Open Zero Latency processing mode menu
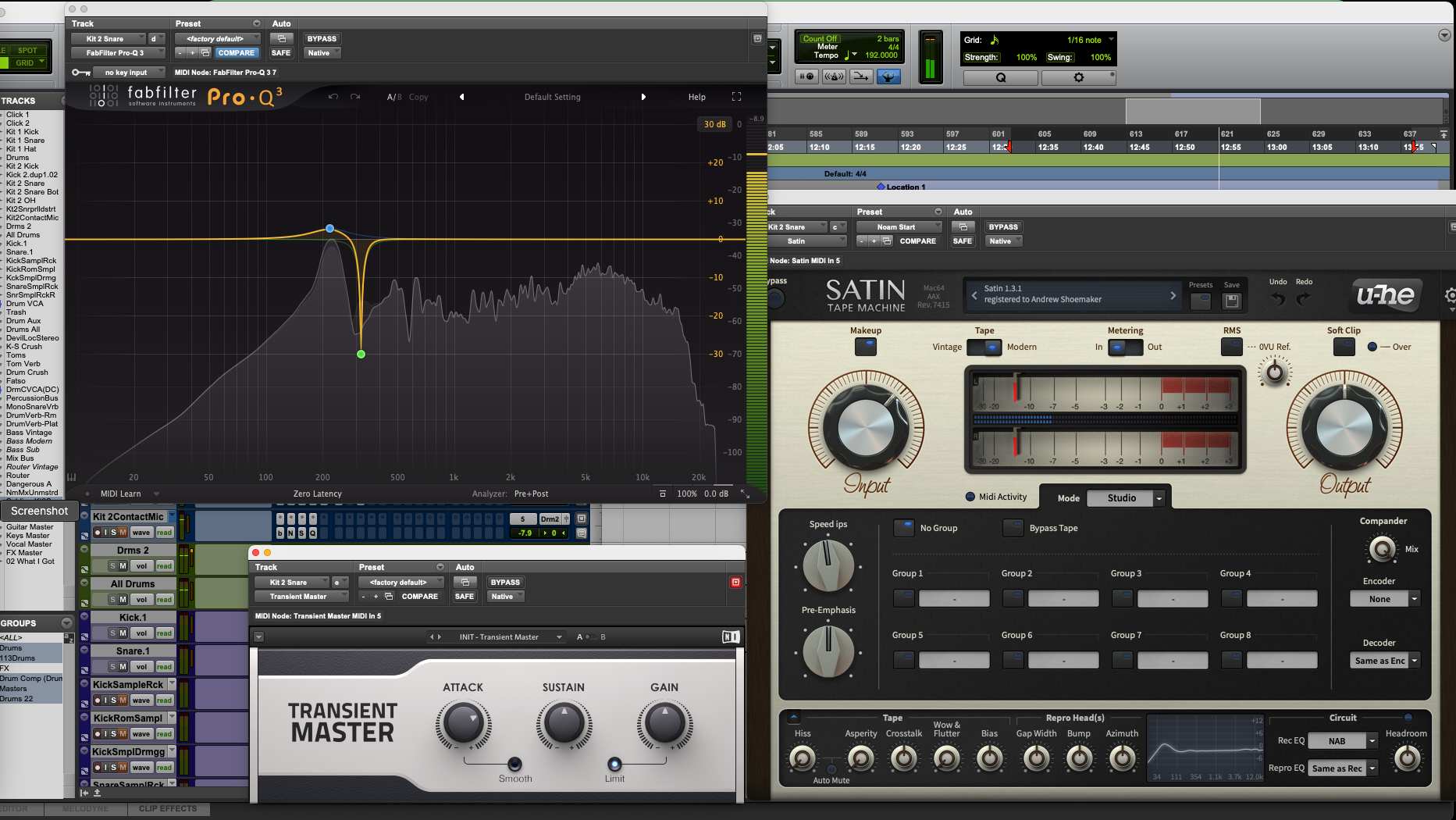This screenshot has width=1456, height=820. [317, 494]
